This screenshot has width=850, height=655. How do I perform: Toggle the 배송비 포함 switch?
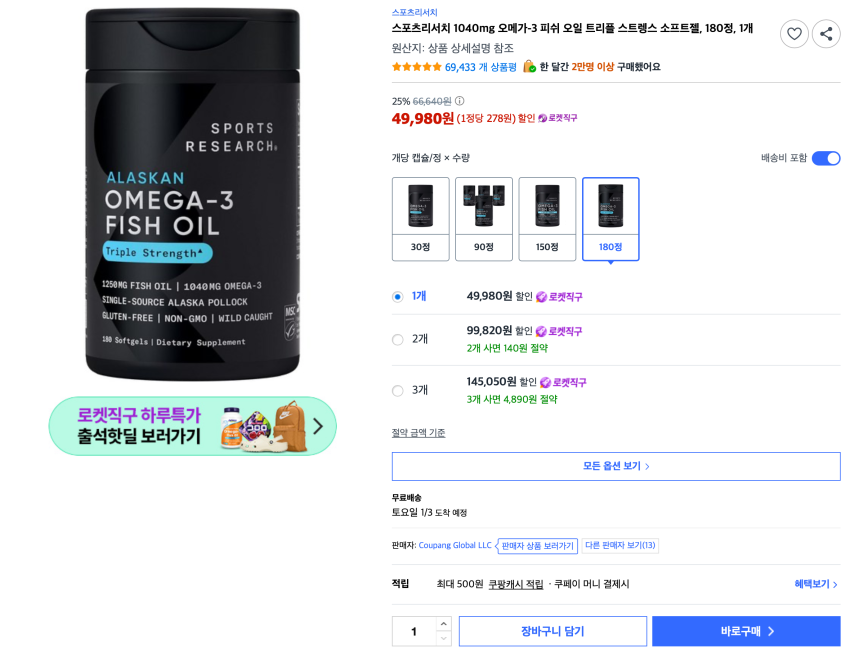tap(826, 158)
